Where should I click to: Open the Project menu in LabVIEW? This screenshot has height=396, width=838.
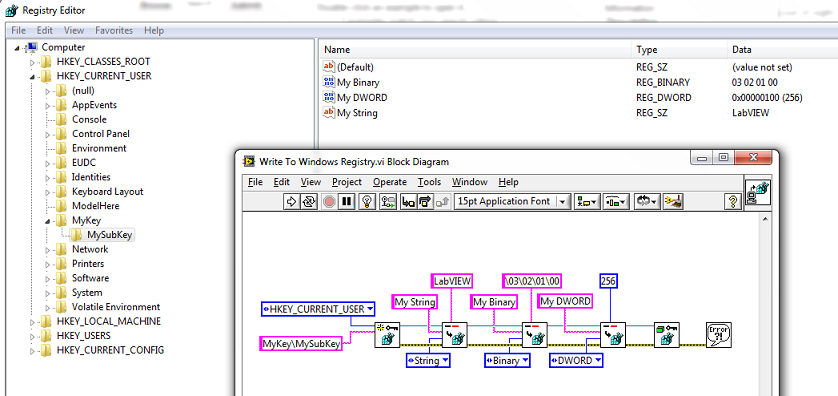(x=347, y=182)
